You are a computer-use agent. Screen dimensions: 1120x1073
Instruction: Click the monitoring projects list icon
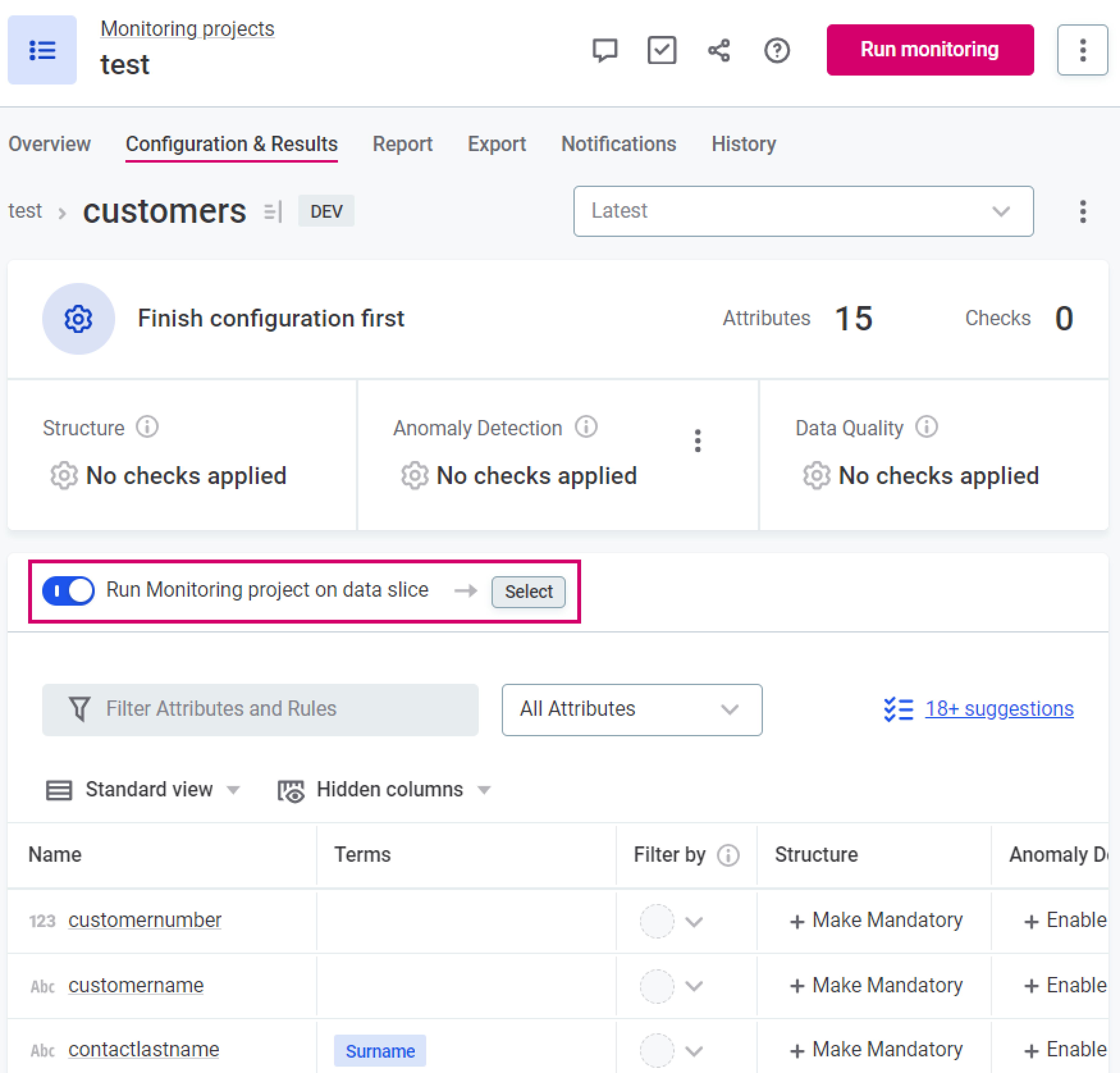(x=42, y=50)
